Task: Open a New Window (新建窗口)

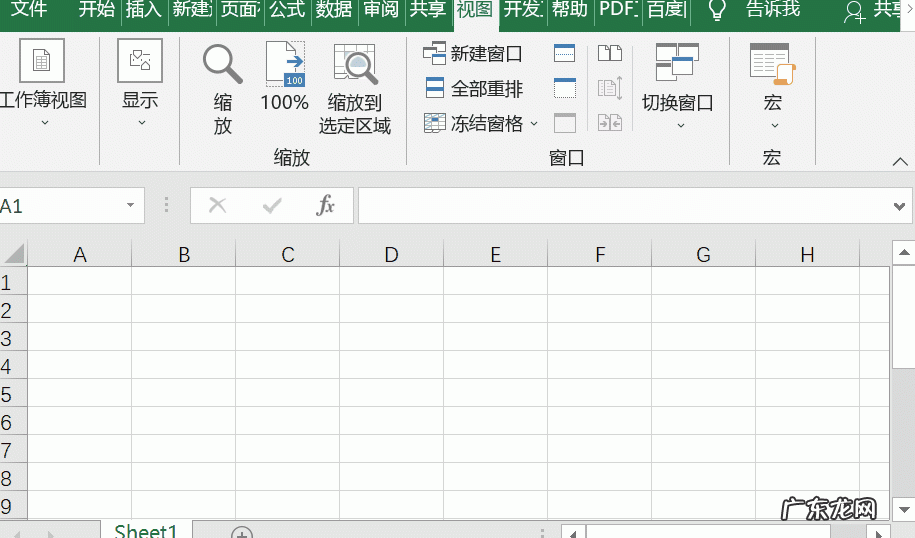Action: [473, 54]
